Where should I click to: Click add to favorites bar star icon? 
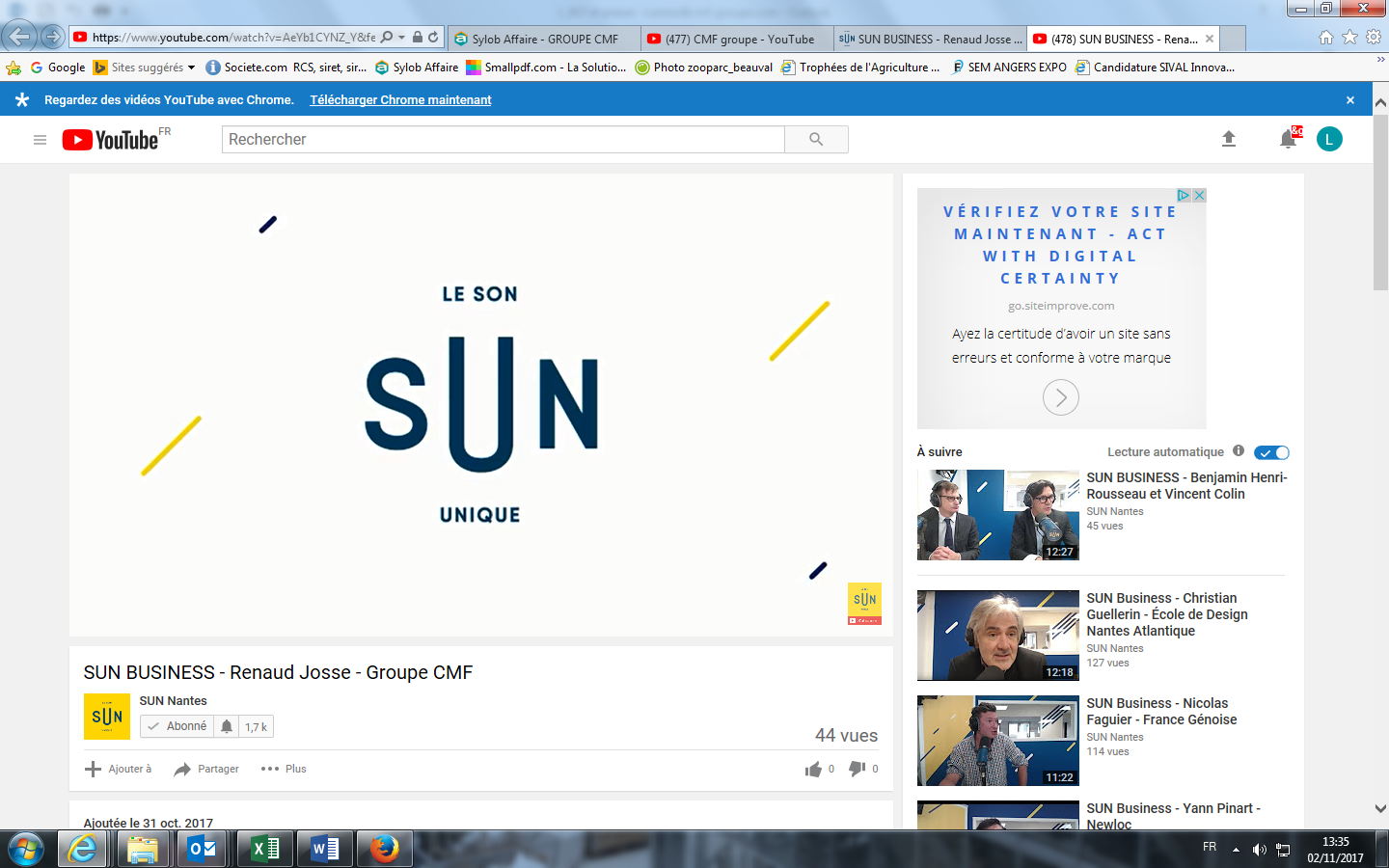click(14, 68)
